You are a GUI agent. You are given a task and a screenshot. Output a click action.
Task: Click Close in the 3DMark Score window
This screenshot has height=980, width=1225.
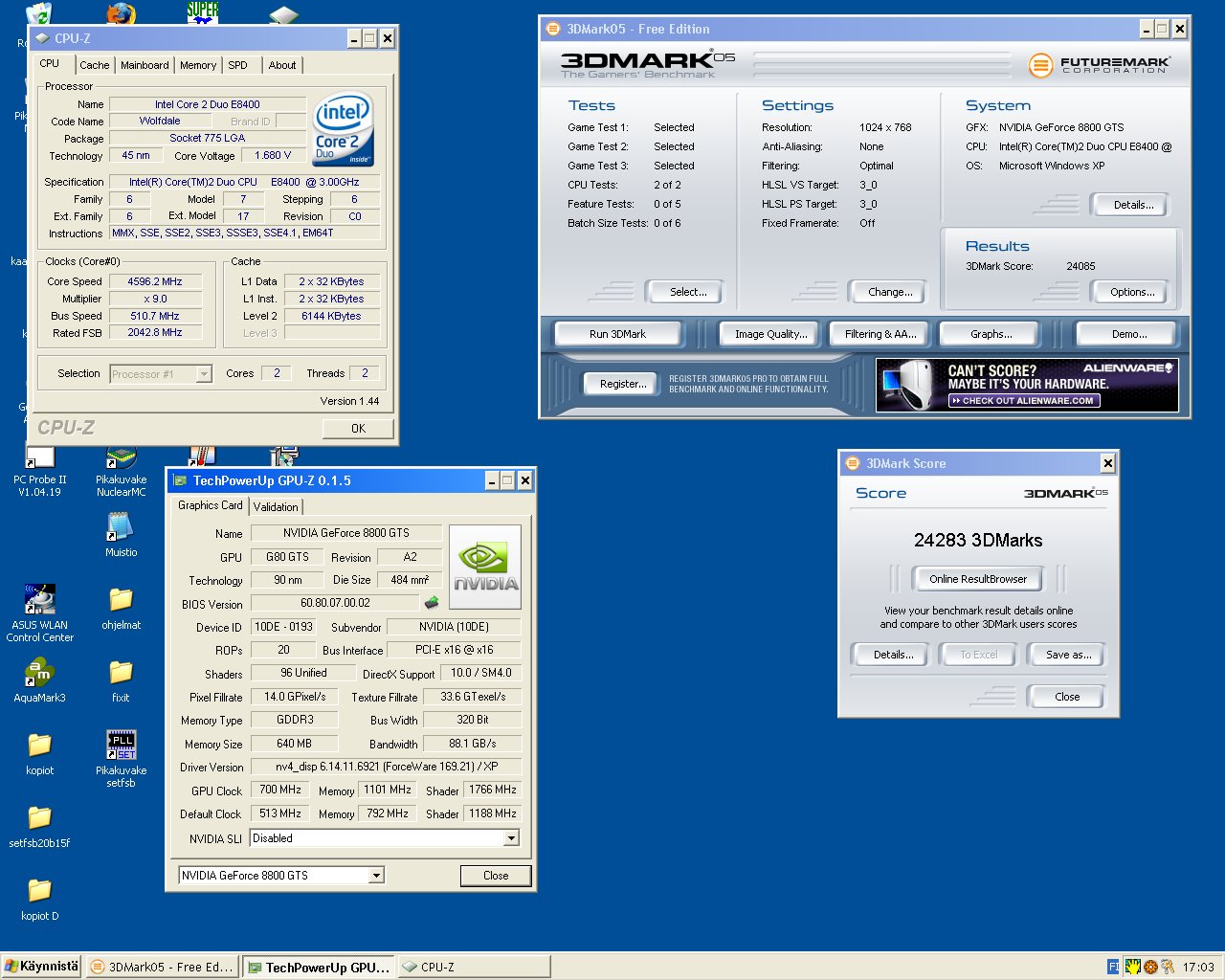(1067, 697)
